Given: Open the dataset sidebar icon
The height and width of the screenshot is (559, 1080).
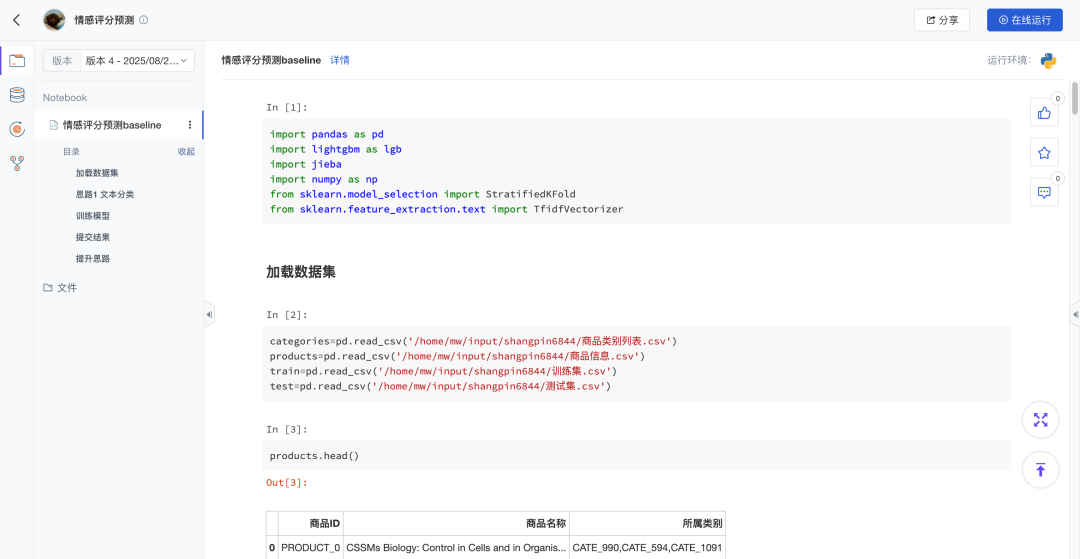Looking at the screenshot, I should (x=17, y=95).
